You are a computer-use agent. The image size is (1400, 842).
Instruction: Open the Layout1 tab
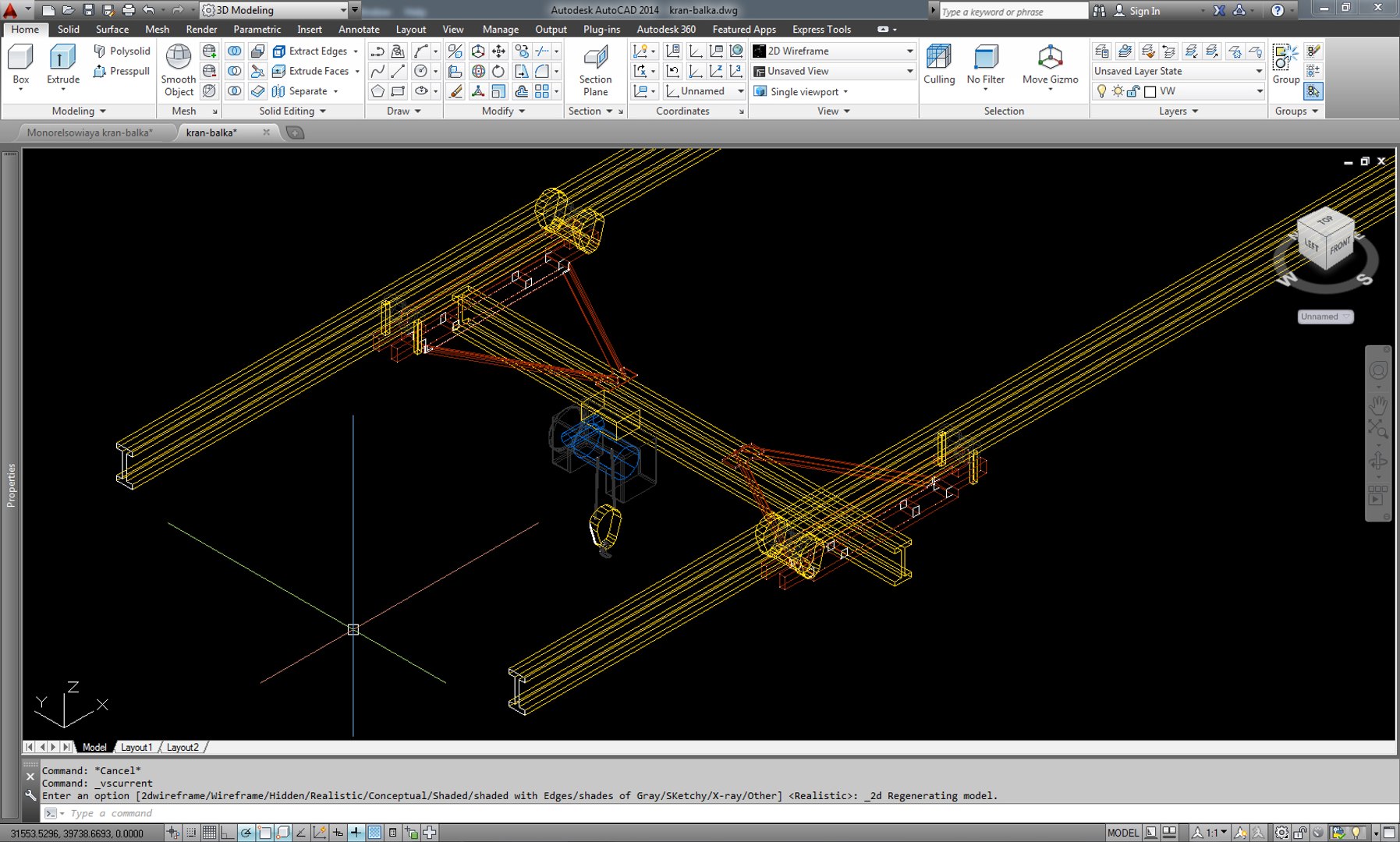136,747
